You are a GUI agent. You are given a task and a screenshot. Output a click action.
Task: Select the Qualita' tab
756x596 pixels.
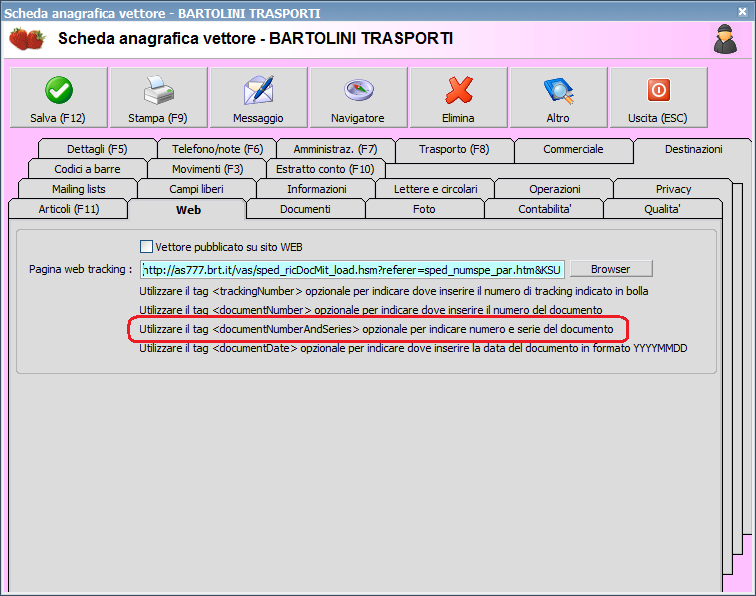coord(662,209)
